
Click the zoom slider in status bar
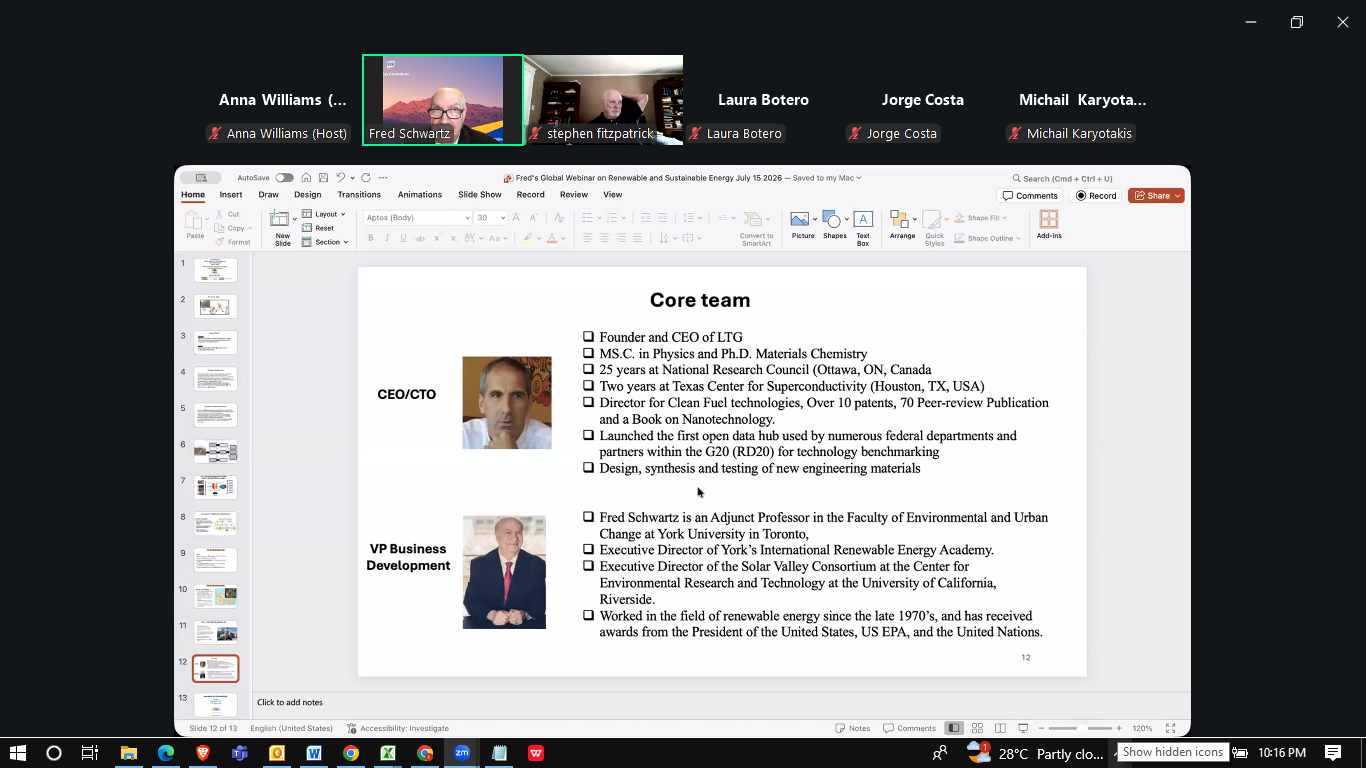click(1079, 728)
